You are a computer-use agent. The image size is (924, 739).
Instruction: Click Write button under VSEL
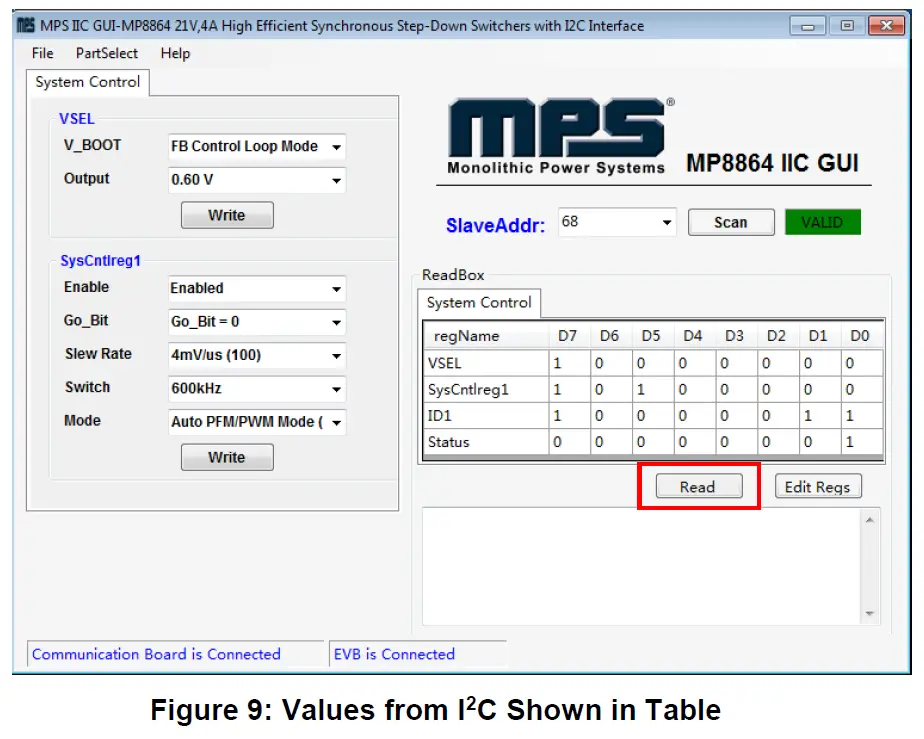(227, 215)
